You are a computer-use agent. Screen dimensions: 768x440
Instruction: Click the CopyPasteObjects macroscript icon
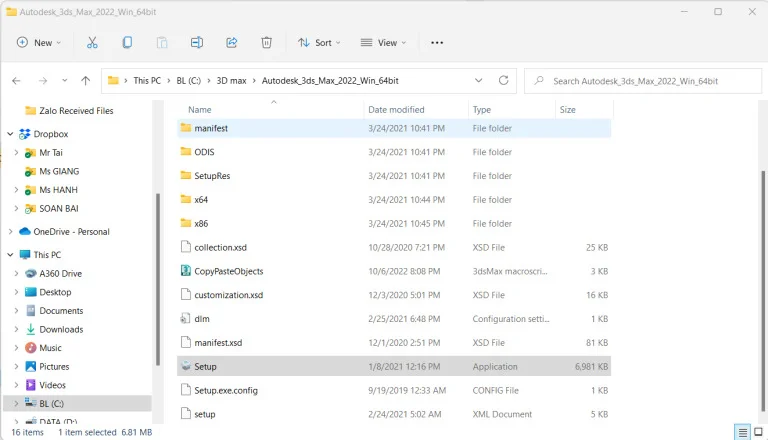tap(186, 270)
